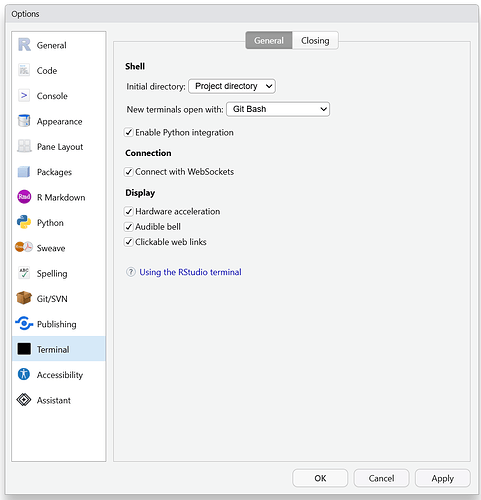Screen dimensions: 481x500
Task: Open R Markdown via the purple Rmd icon
Action: (24, 197)
